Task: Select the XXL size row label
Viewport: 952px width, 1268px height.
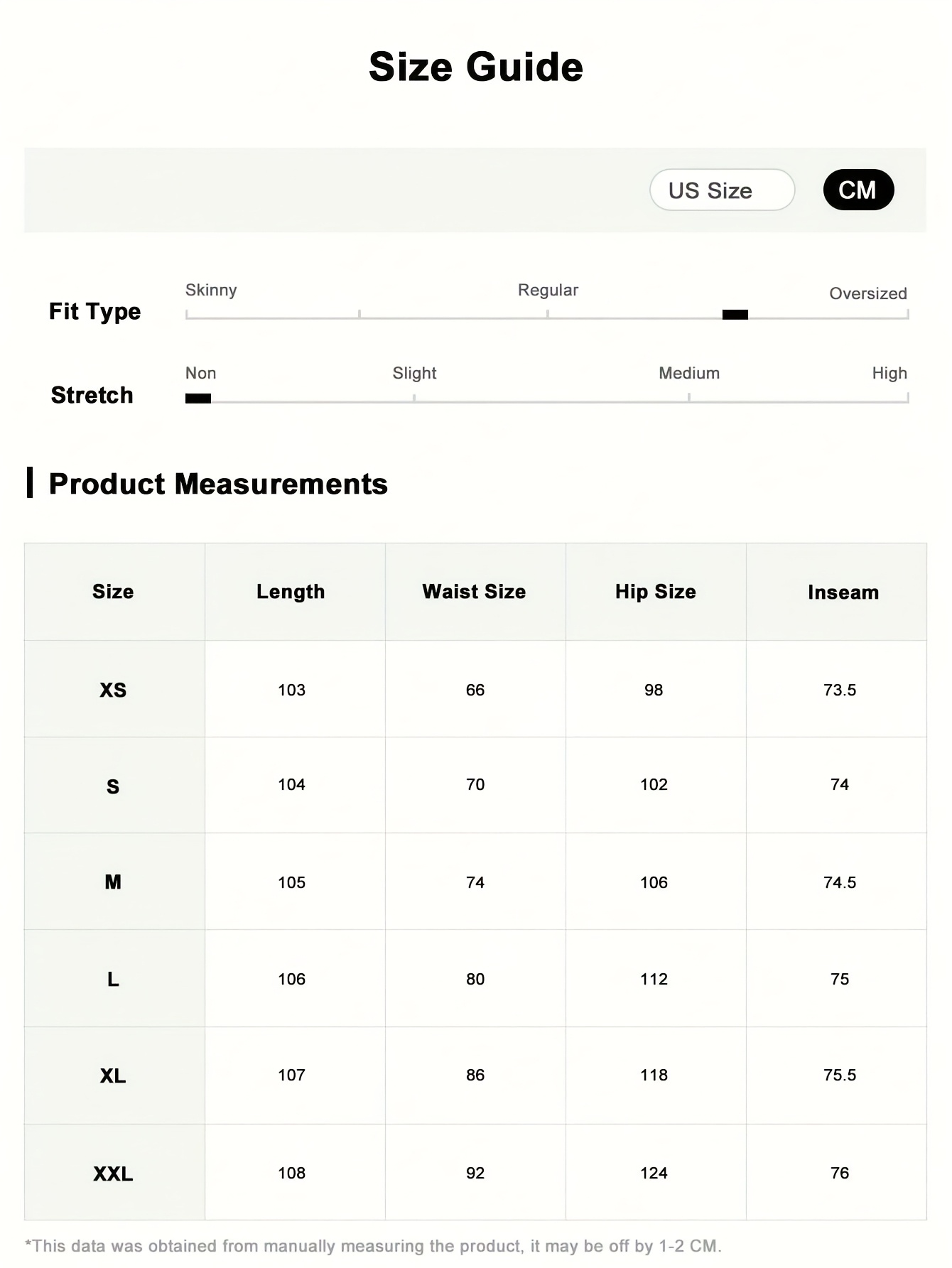Action: point(113,1174)
